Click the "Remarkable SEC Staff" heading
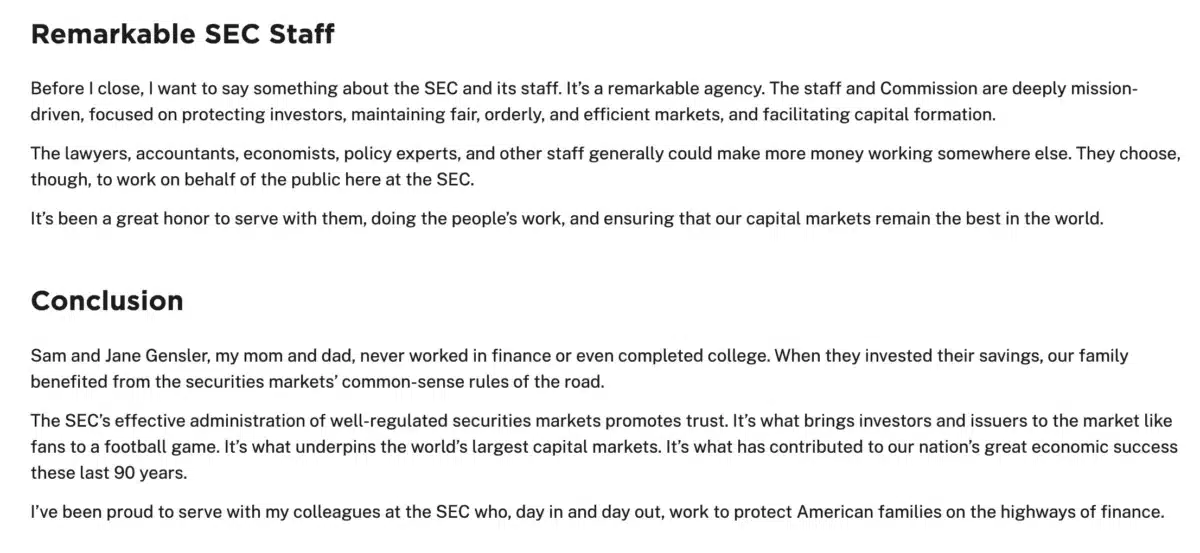The image size is (1200, 553). click(182, 34)
